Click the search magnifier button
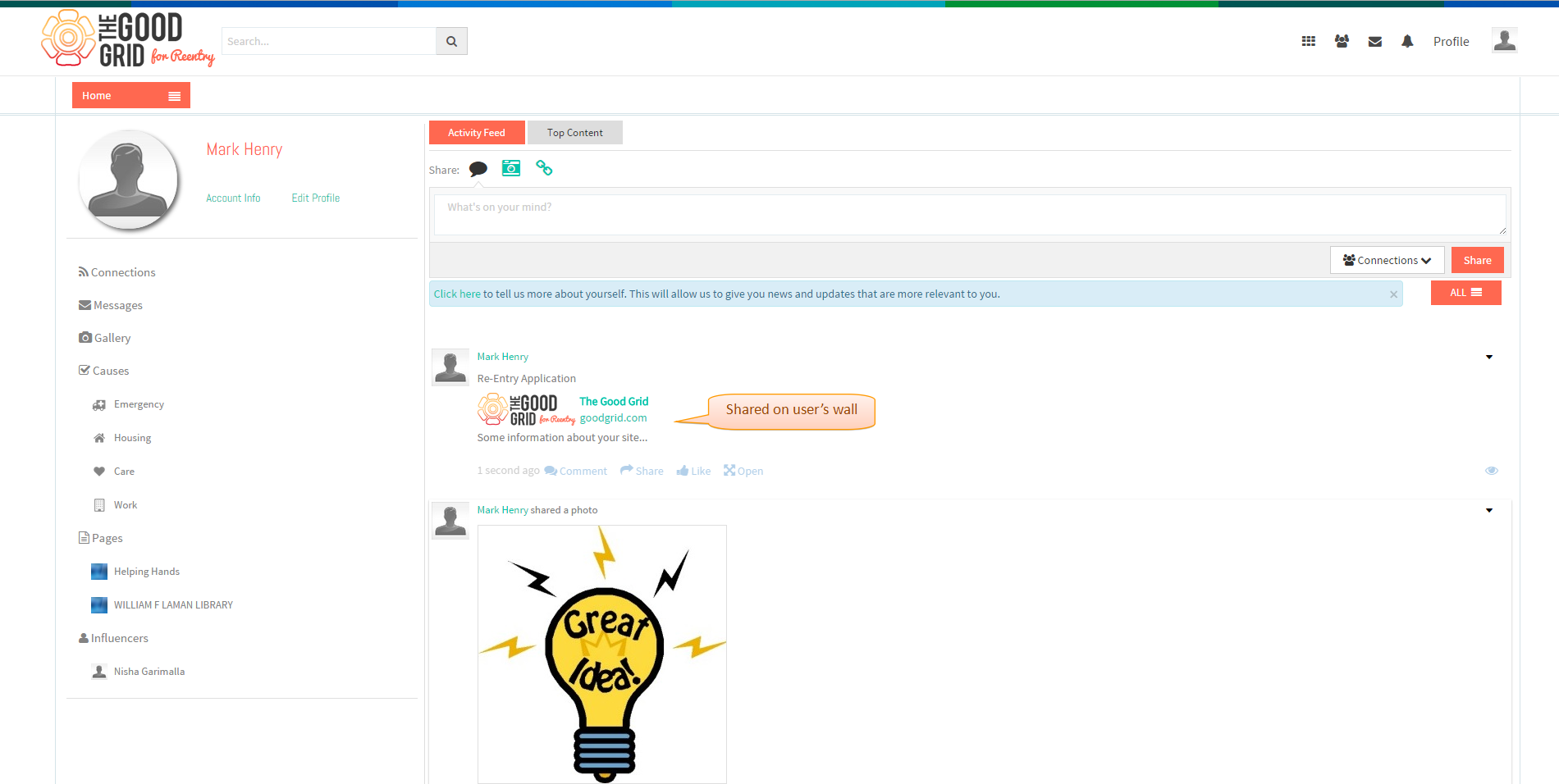The width and height of the screenshot is (1559, 784). pos(451,41)
